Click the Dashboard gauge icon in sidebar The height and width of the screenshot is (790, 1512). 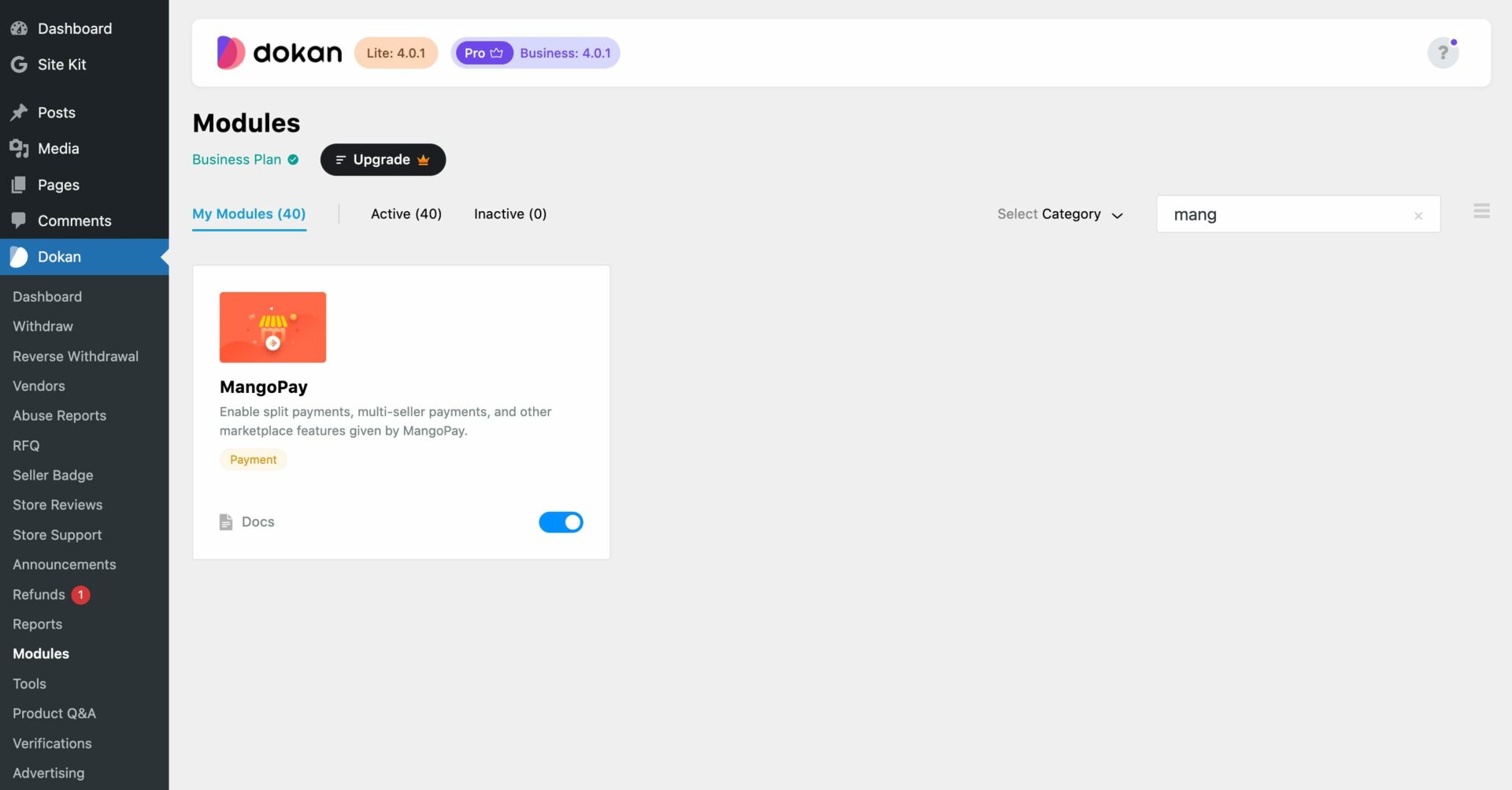[19, 28]
